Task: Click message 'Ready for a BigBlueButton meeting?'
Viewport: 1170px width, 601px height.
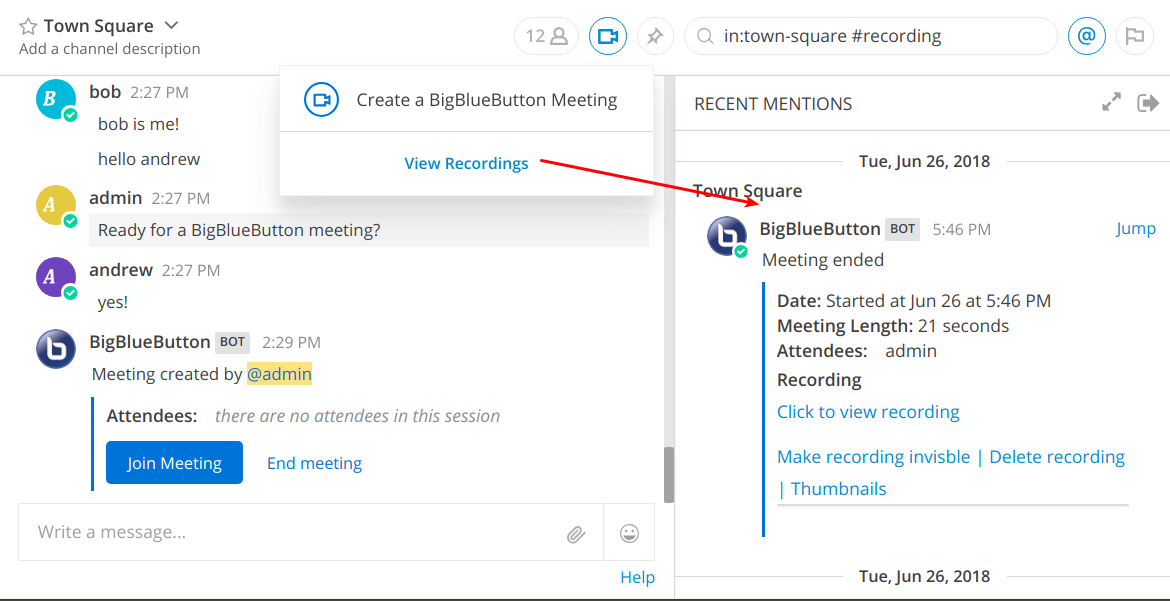Action: point(240,231)
